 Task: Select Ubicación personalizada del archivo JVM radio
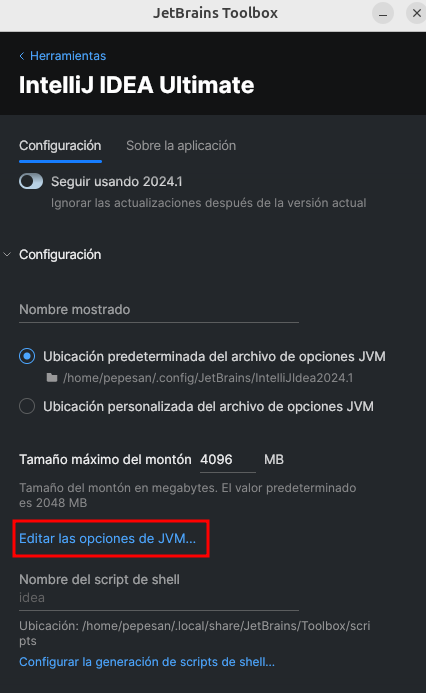pos(27,406)
